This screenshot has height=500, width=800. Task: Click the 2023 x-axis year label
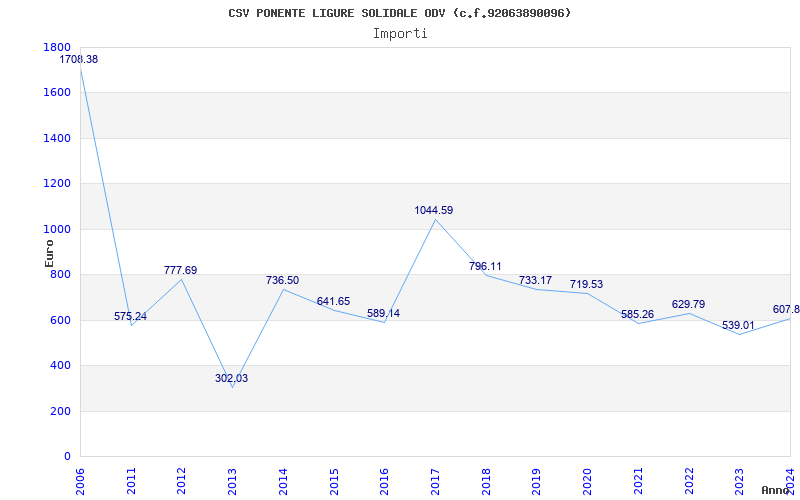coord(739,481)
